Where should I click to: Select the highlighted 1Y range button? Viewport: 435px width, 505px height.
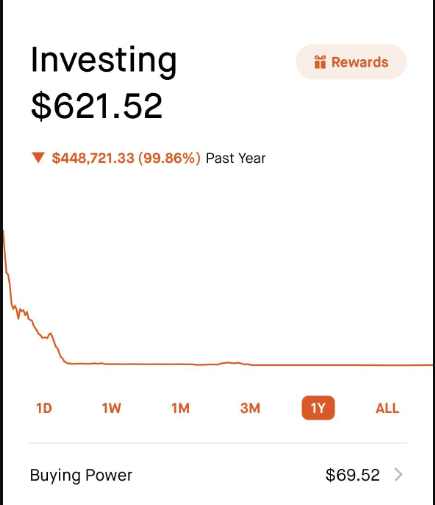[318, 408]
